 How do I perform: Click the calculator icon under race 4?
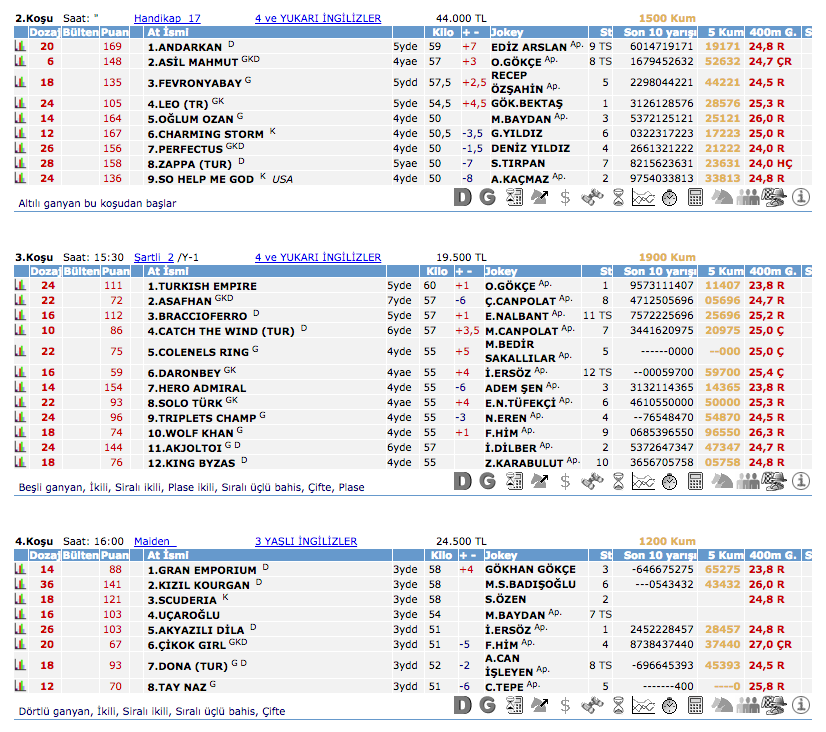pyautogui.click(x=695, y=705)
